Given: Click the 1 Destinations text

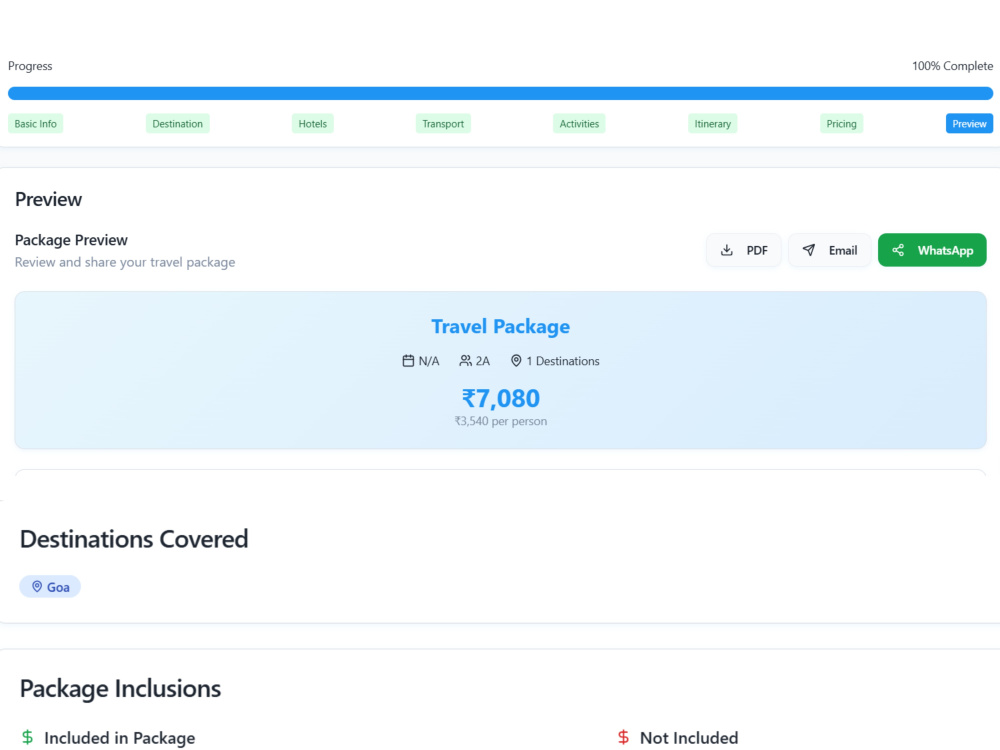Looking at the screenshot, I should 562,361.
